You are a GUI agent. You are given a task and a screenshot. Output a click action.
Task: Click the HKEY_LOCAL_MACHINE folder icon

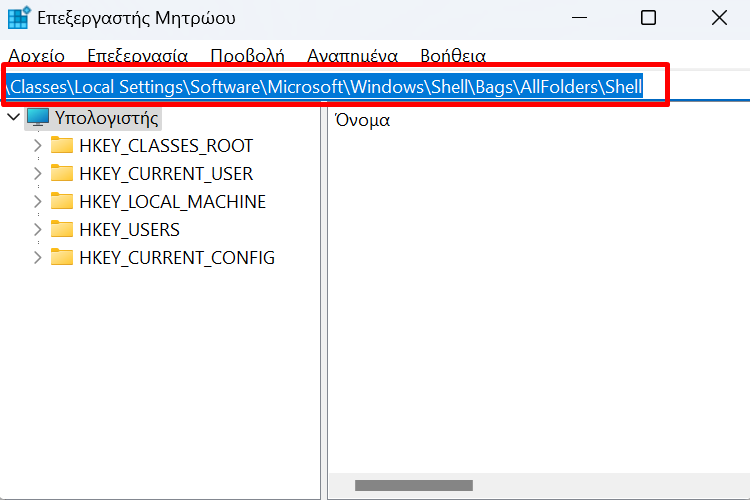coord(62,201)
